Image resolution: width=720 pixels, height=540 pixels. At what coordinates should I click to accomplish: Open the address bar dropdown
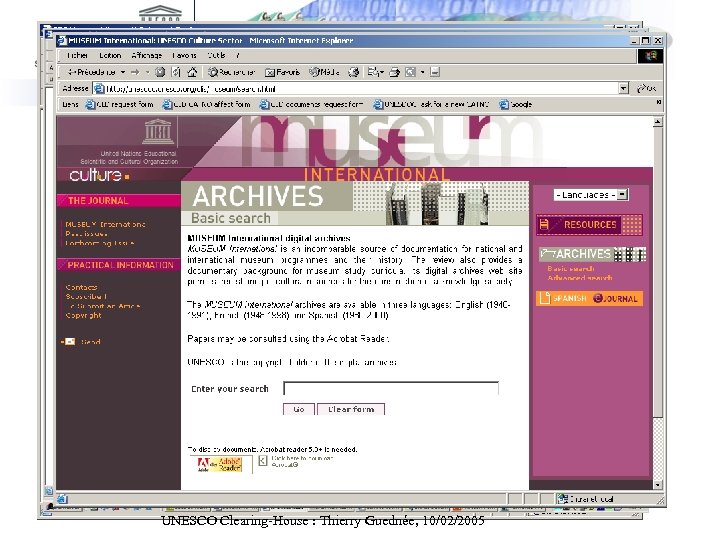coord(623,88)
